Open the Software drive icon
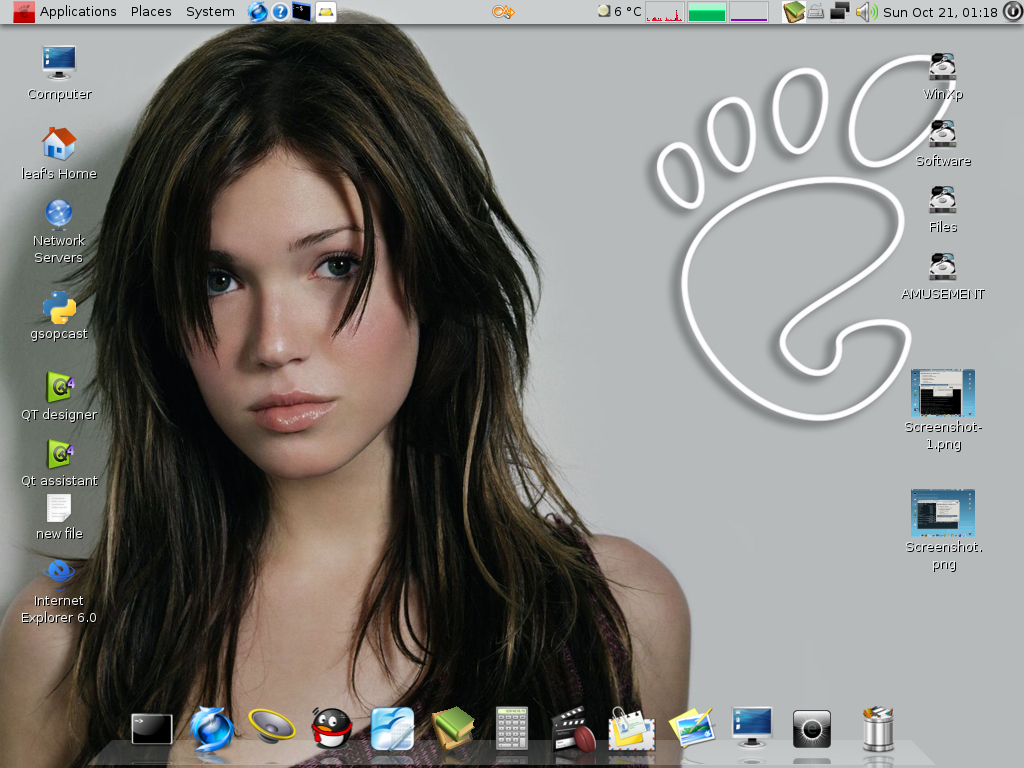The image size is (1024, 768). pos(942,134)
